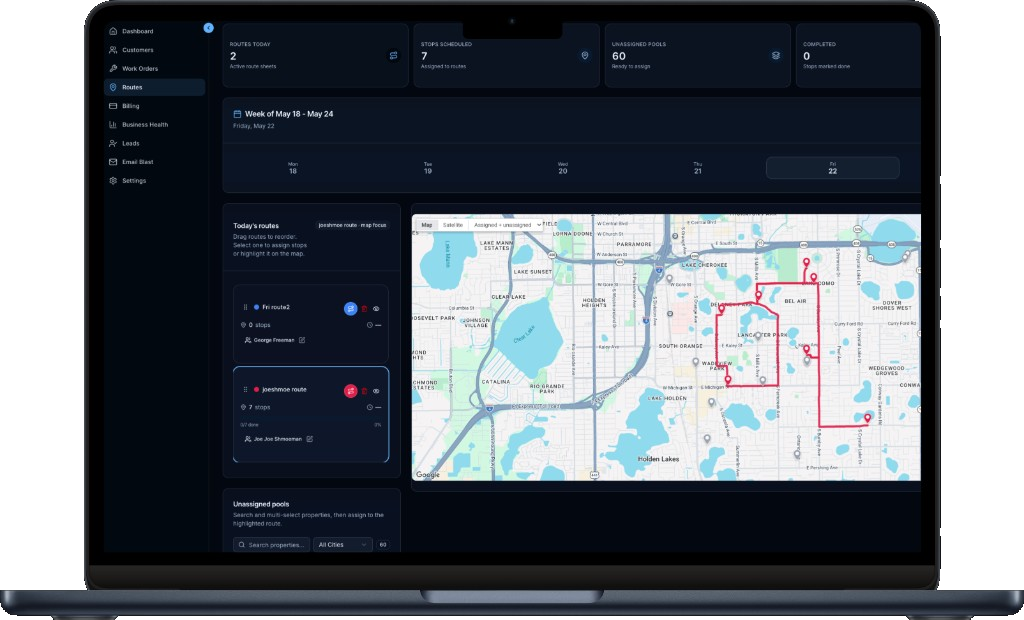
Task: Click "7 stops" on joeshmoe route card
Action: coord(259,407)
